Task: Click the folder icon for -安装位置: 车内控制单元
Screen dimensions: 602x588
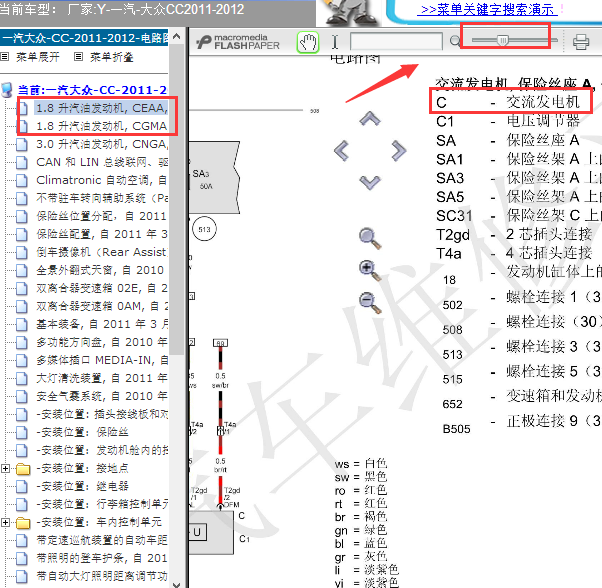Action: 23,523
